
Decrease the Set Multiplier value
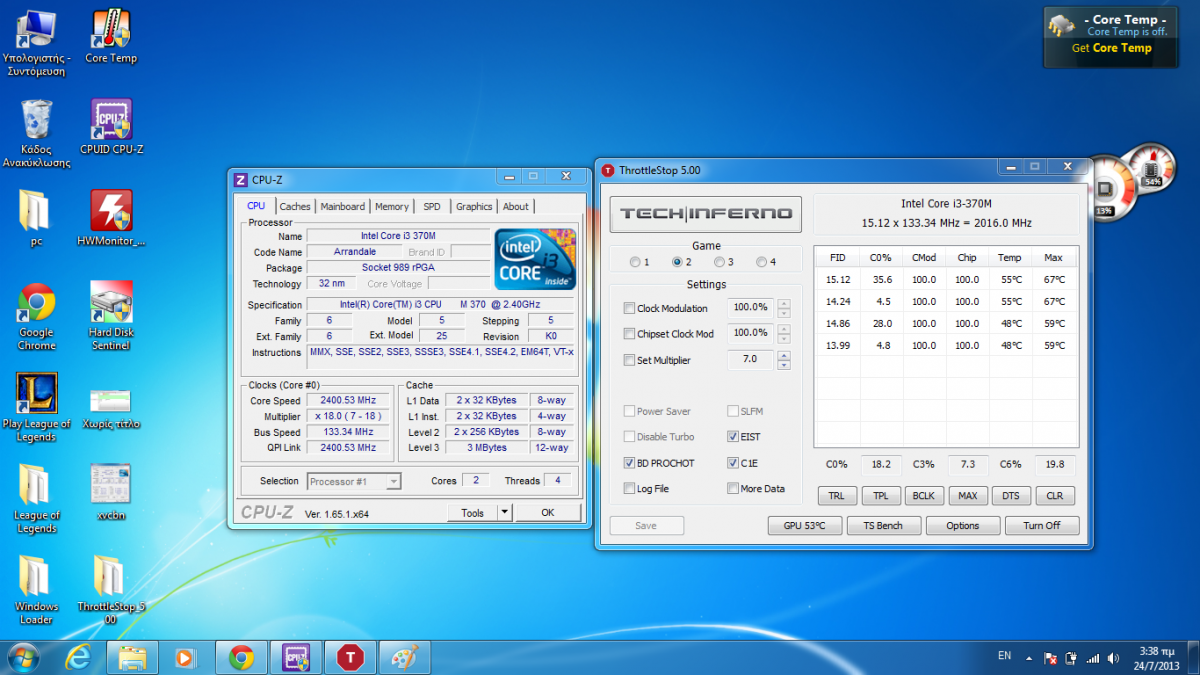click(783, 365)
